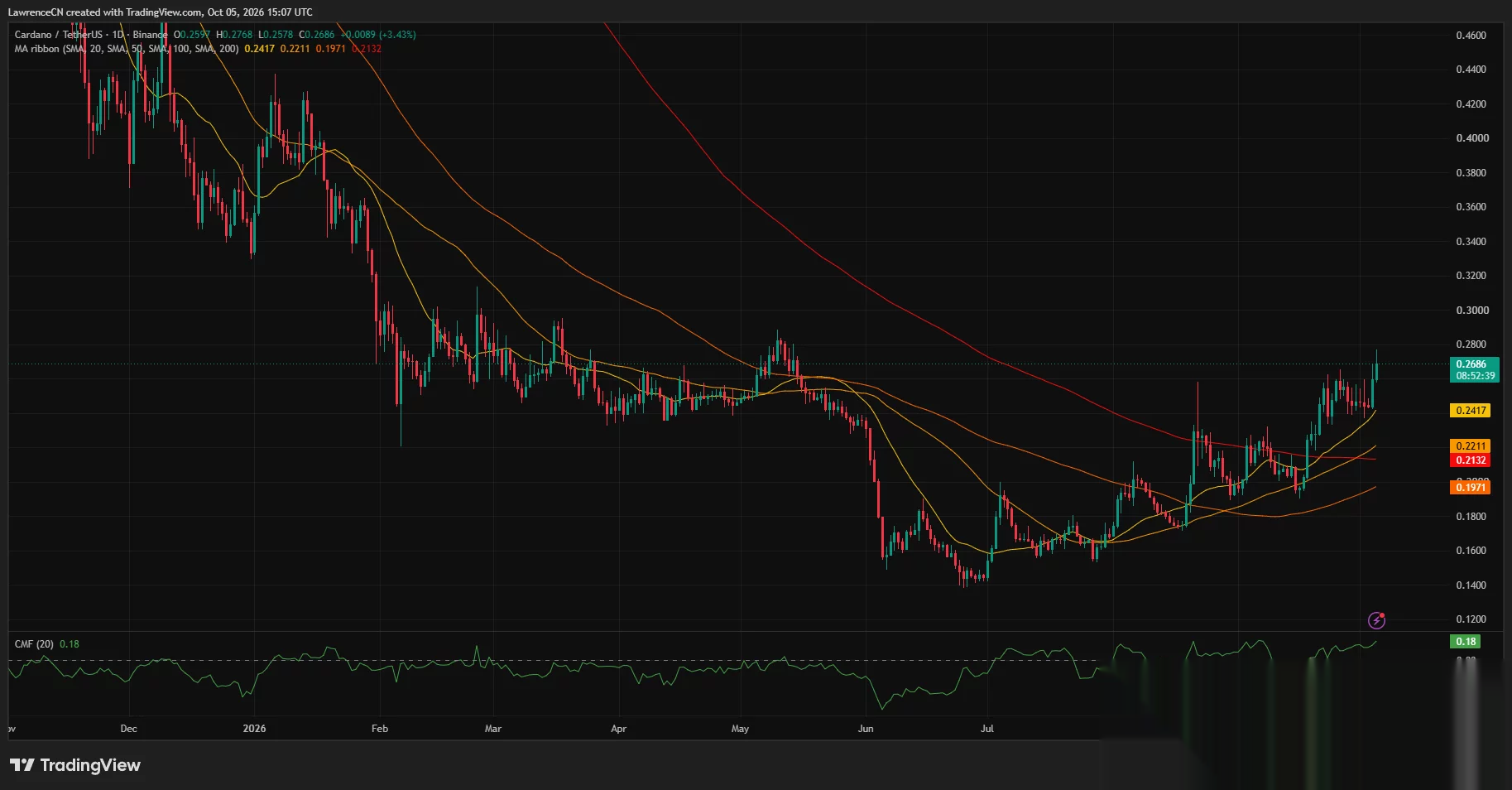
Task: Click the red 0.2132 label on price axis
Action: point(1471,460)
